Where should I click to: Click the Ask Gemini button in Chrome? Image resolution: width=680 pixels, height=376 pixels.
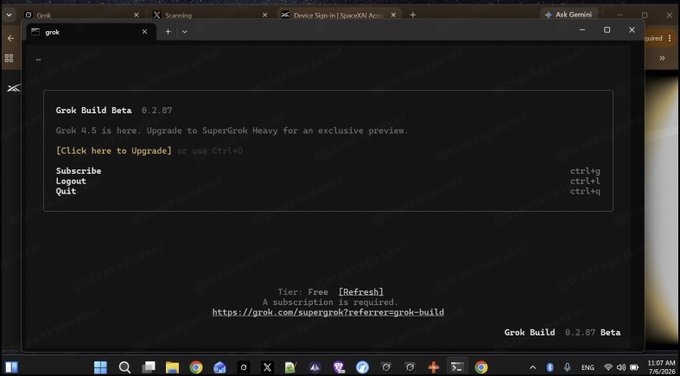569,14
